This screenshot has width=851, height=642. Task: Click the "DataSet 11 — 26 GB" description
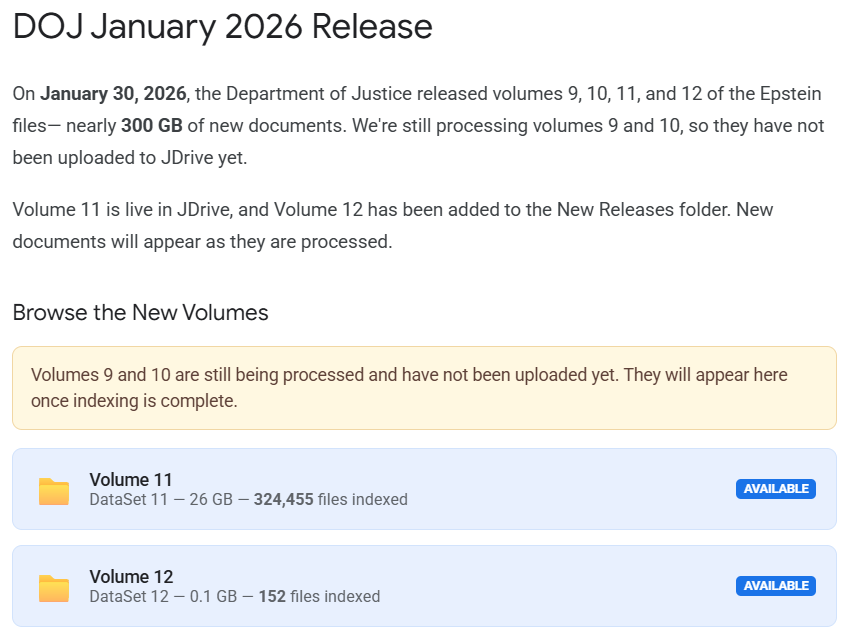165,499
